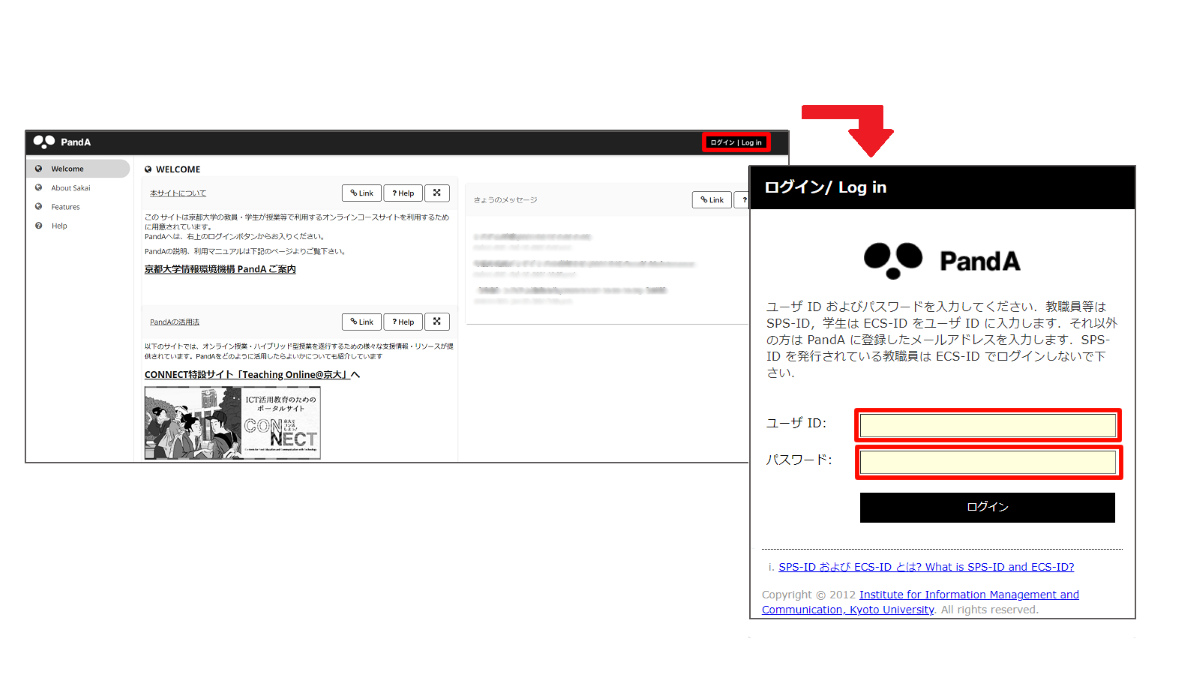Viewport: 1200px width, 675px height.
Task: Open Help for the PandAの活用法 section
Action: point(402,321)
